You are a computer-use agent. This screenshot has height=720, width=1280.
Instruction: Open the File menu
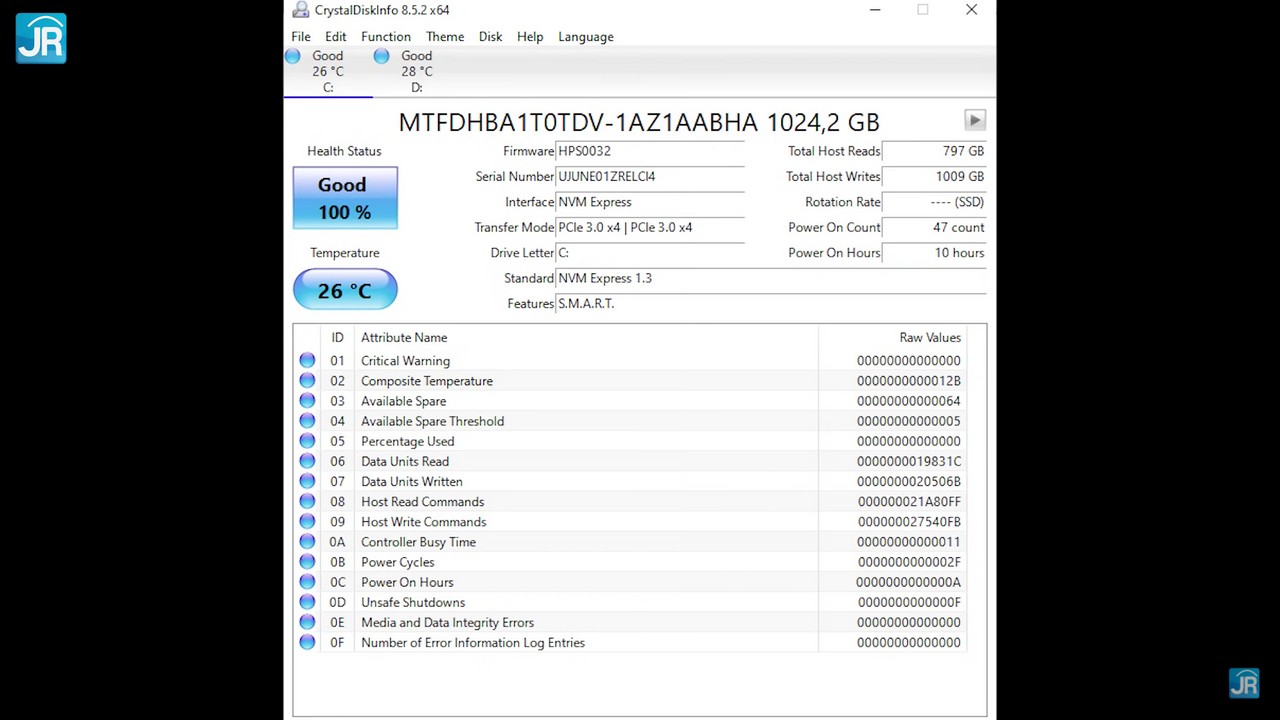(x=300, y=37)
